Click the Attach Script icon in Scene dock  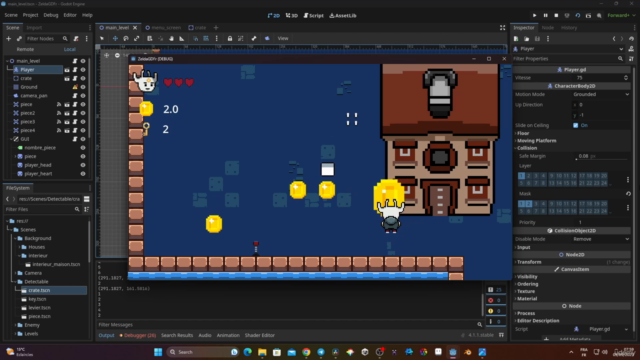76,38
